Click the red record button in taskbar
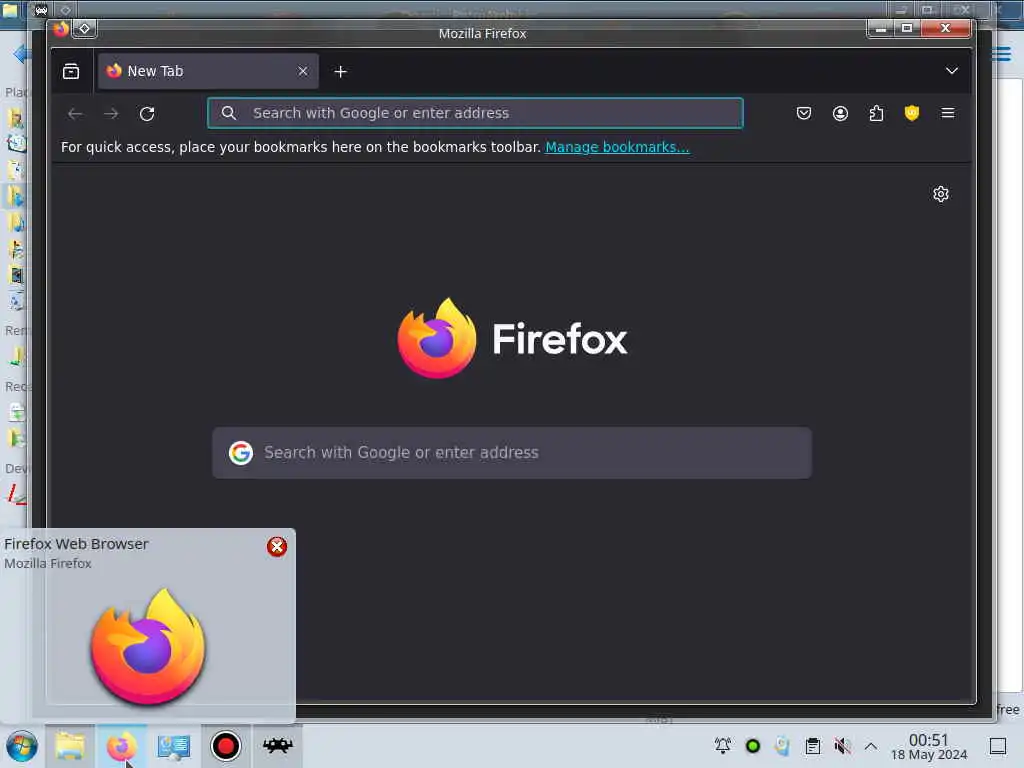This screenshot has width=1024, height=768. [226, 746]
